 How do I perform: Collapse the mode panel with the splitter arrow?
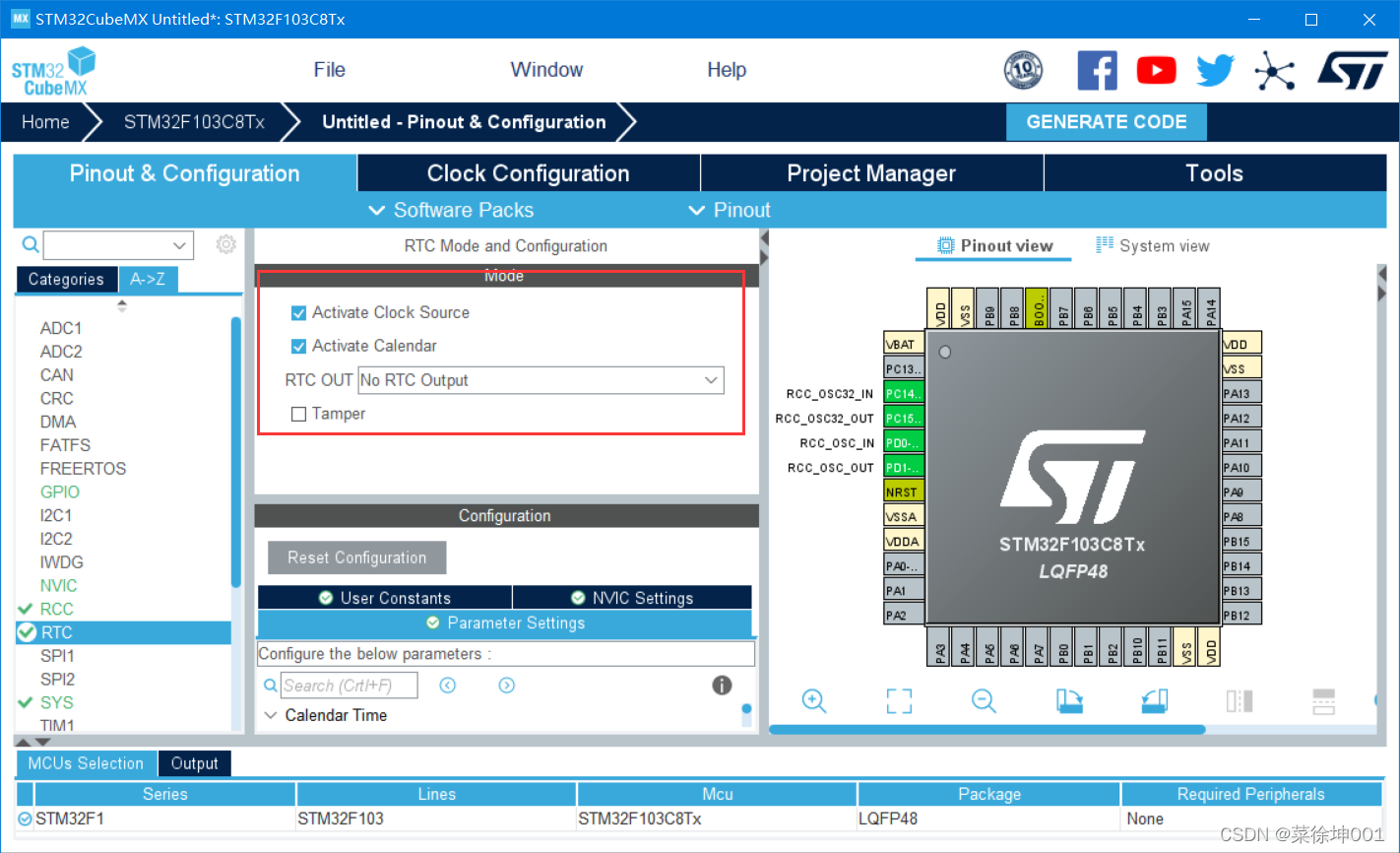[764, 240]
